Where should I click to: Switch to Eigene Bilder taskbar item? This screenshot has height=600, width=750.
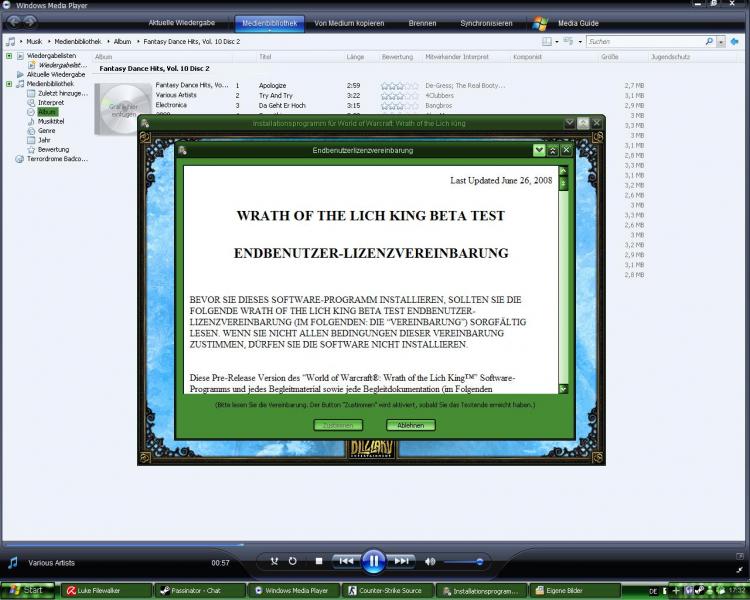point(576,590)
